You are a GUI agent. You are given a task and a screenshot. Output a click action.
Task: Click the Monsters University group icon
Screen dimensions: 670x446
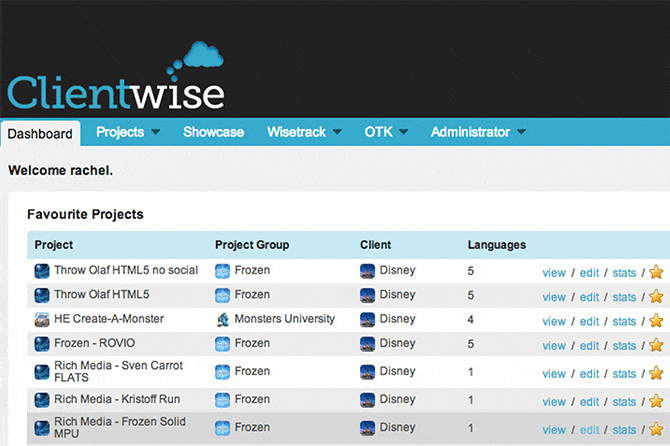point(223,320)
